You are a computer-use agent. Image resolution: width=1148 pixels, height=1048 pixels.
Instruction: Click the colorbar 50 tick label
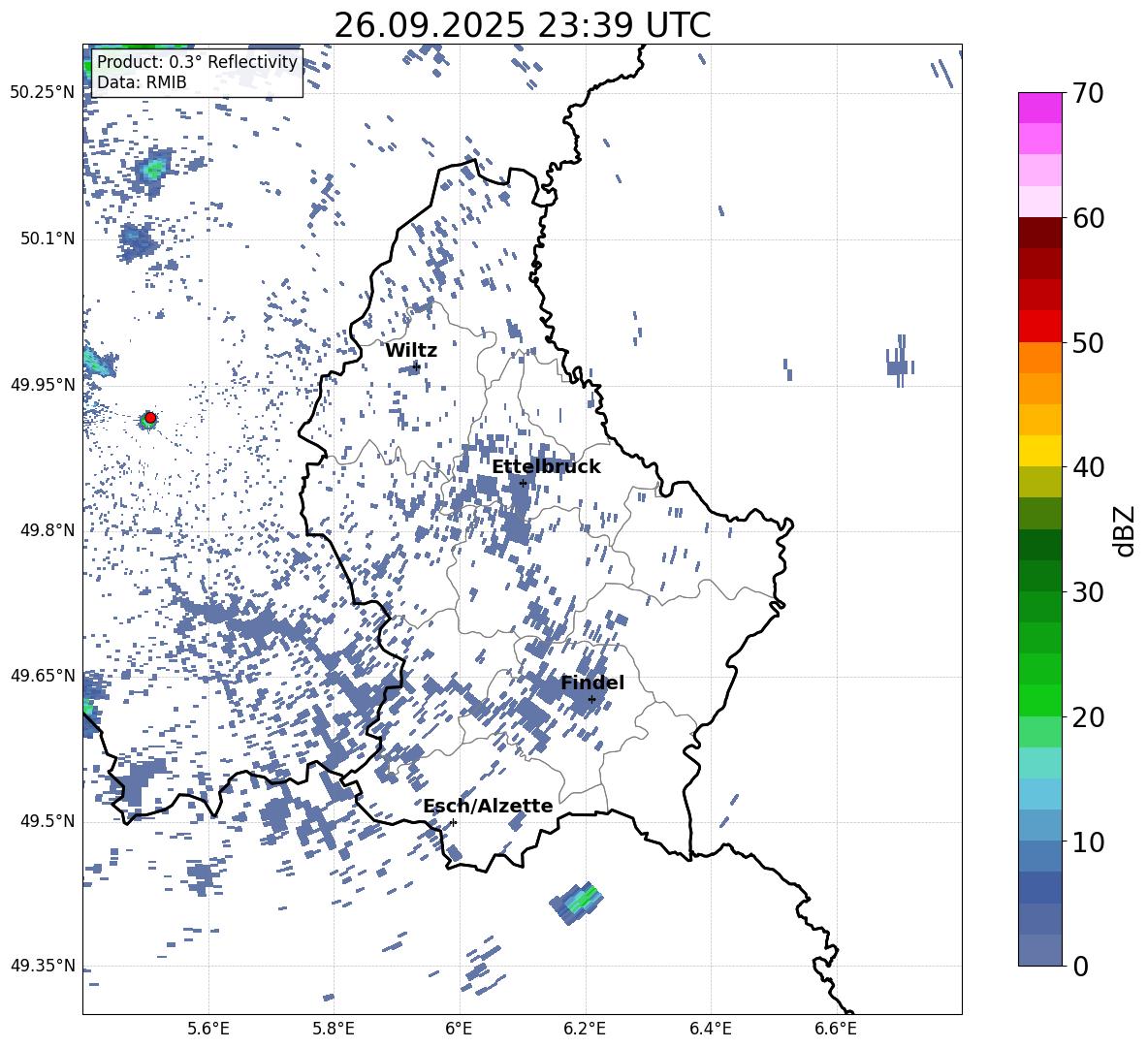(1088, 342)
